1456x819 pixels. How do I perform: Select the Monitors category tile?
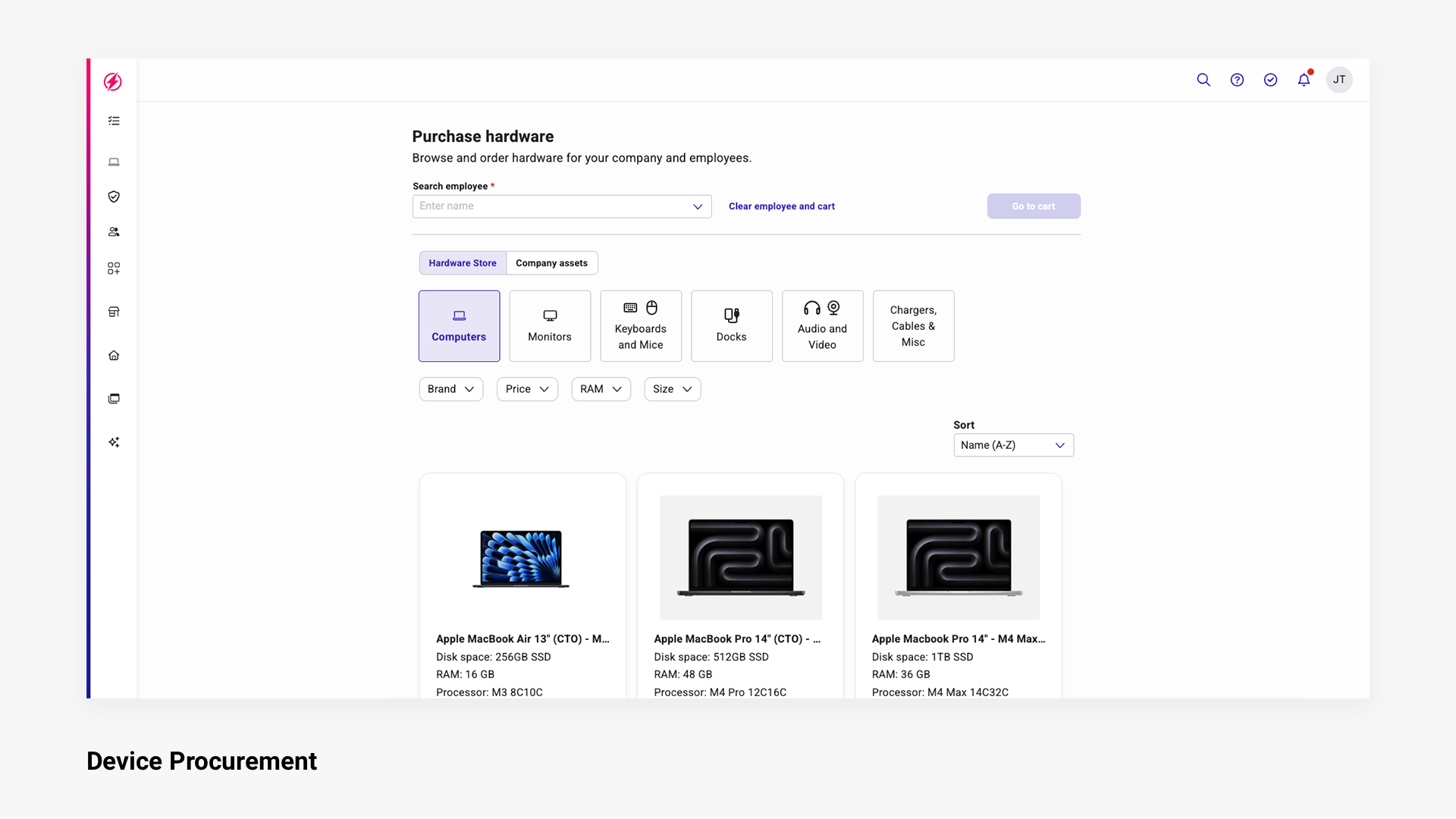click(x=550, y=326)
